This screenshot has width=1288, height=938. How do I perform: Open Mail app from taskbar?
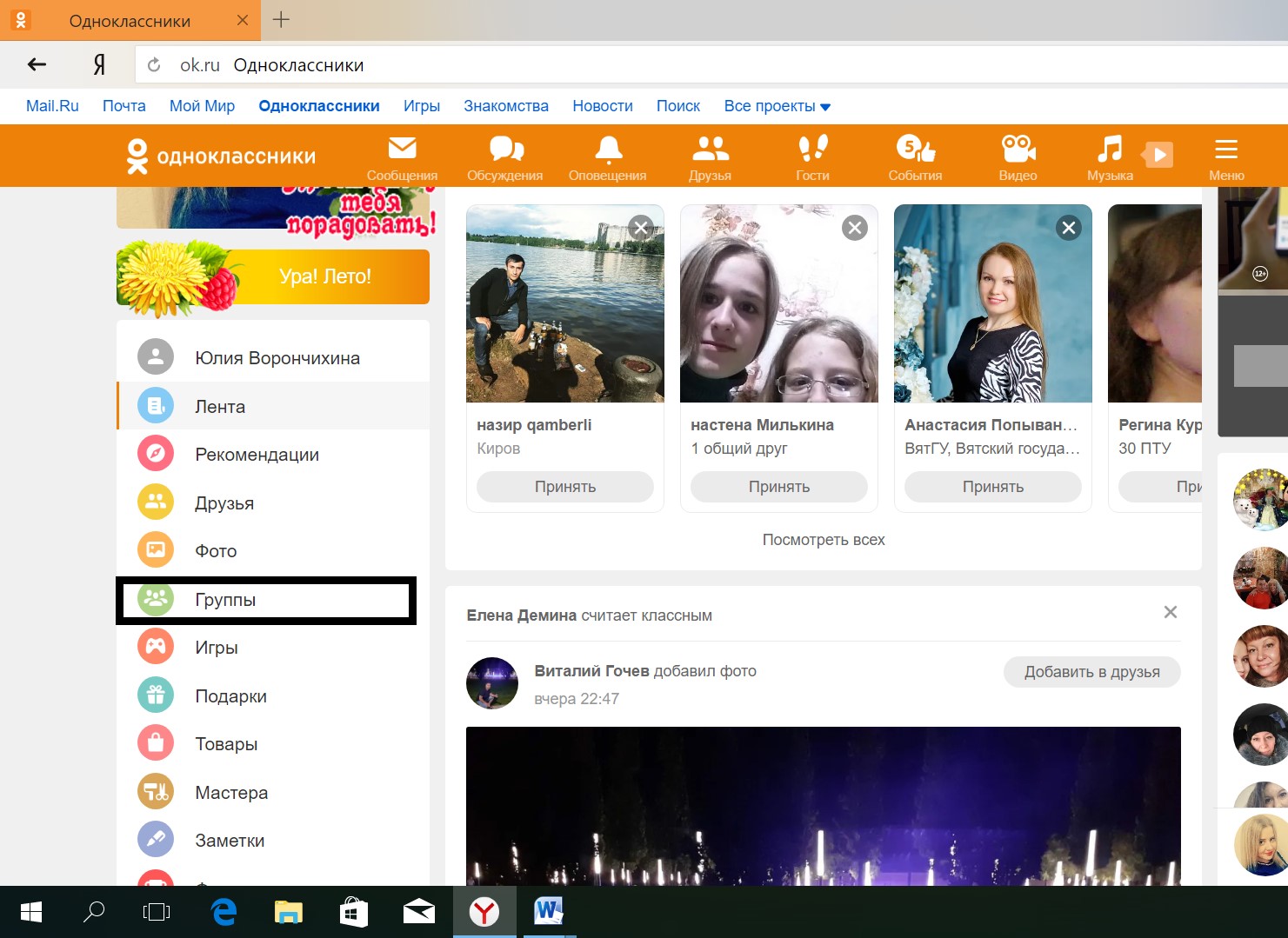419,912
